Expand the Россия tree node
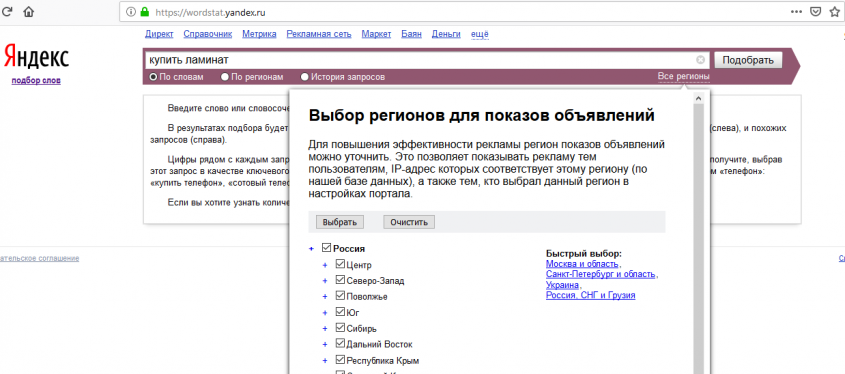 (x=311, y=249)
